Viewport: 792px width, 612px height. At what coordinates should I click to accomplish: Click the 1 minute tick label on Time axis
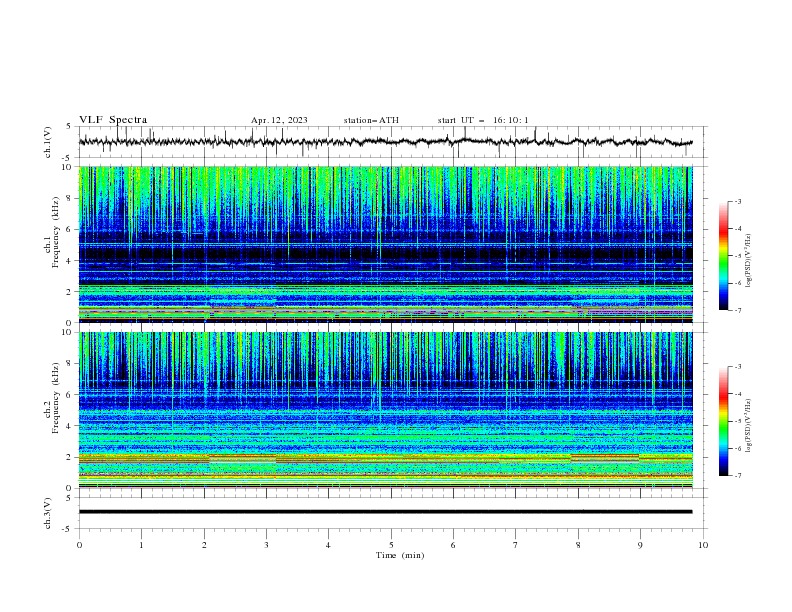point(141,545)
